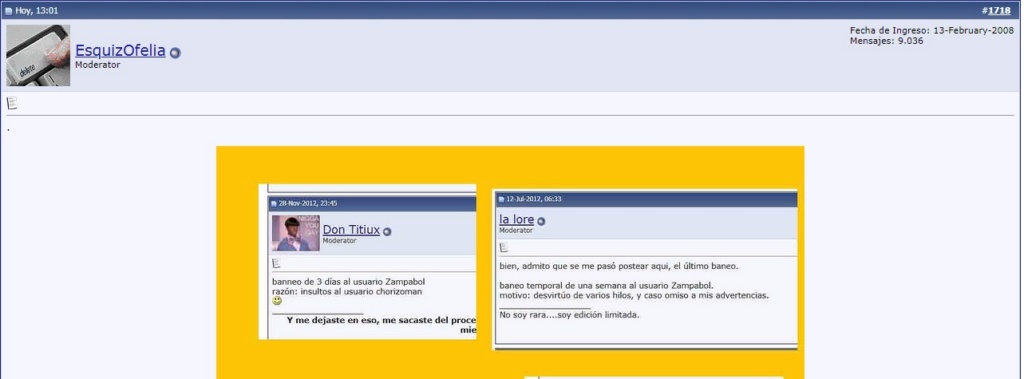Open EsquizOfelia user profile link
Viewport: 1024px width, 379px height.
coord(120,50)
